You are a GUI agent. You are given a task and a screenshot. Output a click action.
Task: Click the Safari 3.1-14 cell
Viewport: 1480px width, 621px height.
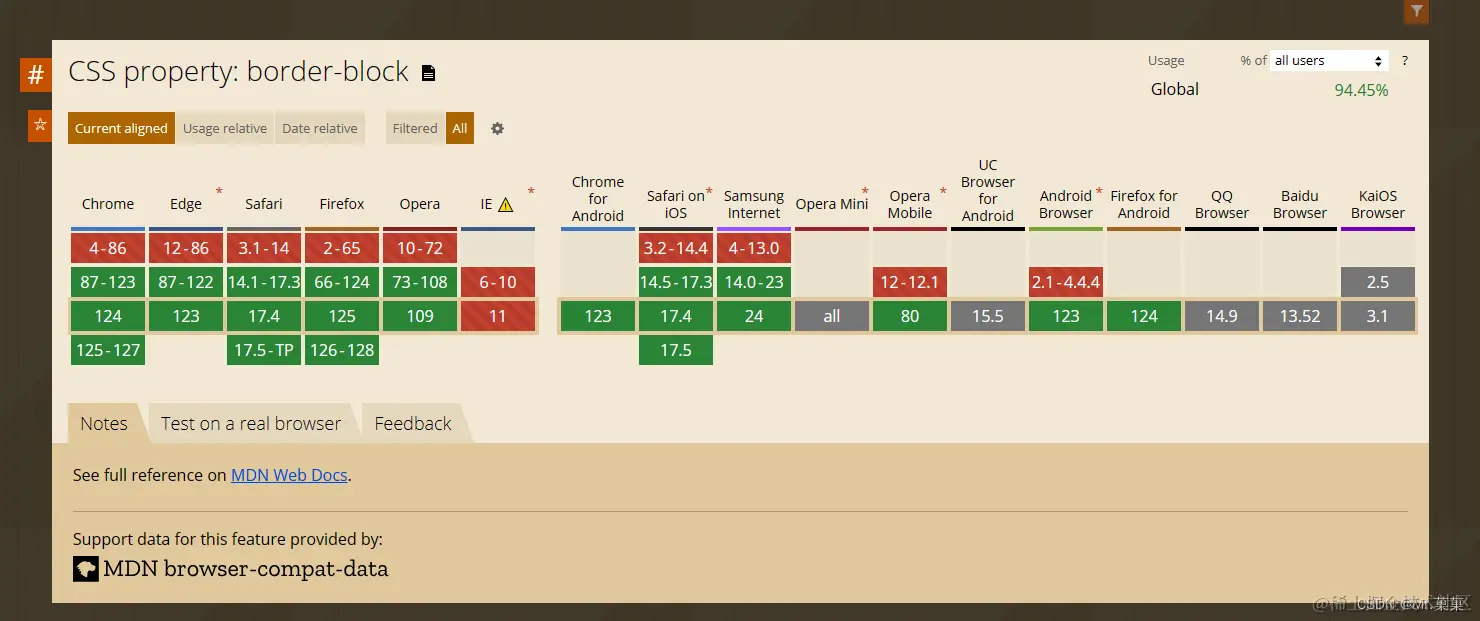click(x=264, y=248)
